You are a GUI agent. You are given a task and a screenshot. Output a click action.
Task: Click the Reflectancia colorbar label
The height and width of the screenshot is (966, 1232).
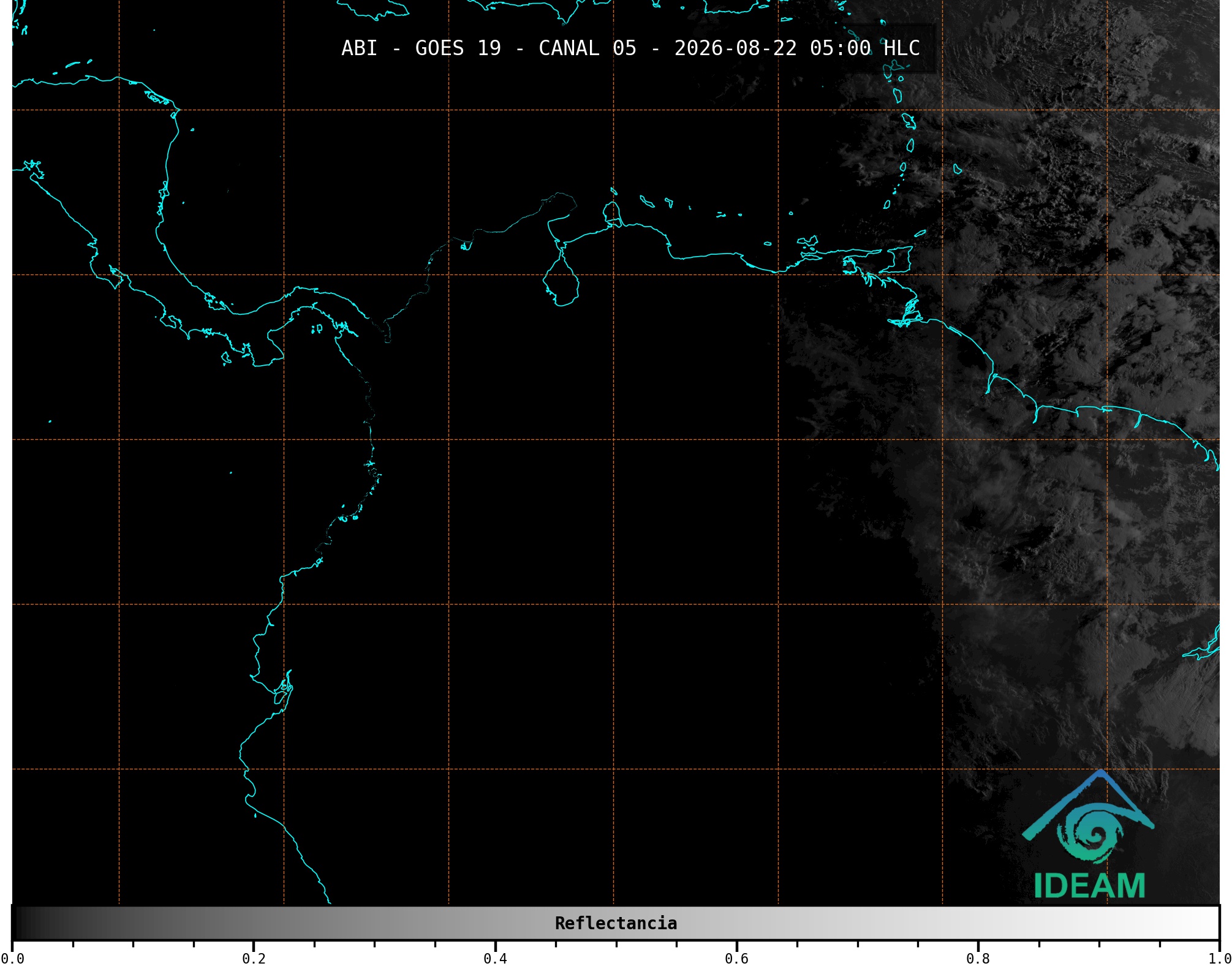pyautogui.click(x=616, y=923)
